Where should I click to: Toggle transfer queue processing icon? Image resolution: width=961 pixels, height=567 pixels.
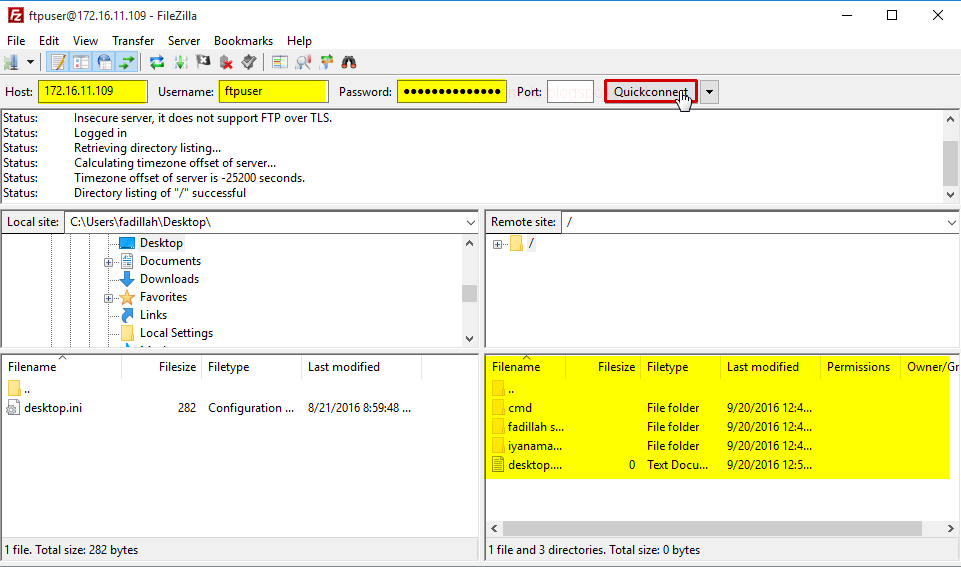point(180,62)
